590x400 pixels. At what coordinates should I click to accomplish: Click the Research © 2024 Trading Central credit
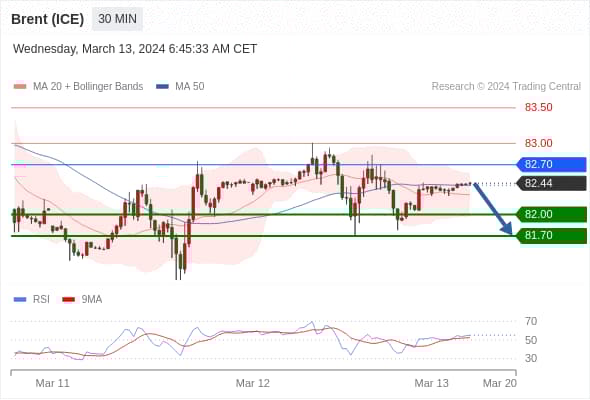pyautogui.click(x=506, y=87)
